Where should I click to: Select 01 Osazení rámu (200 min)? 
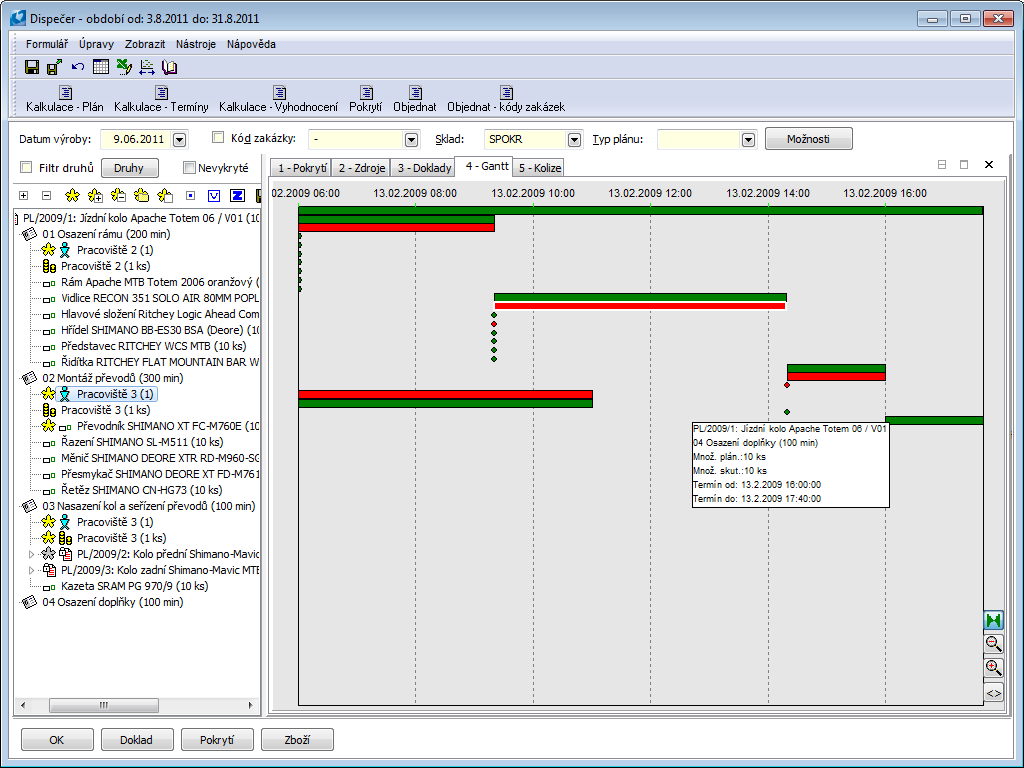pos(106,234)
